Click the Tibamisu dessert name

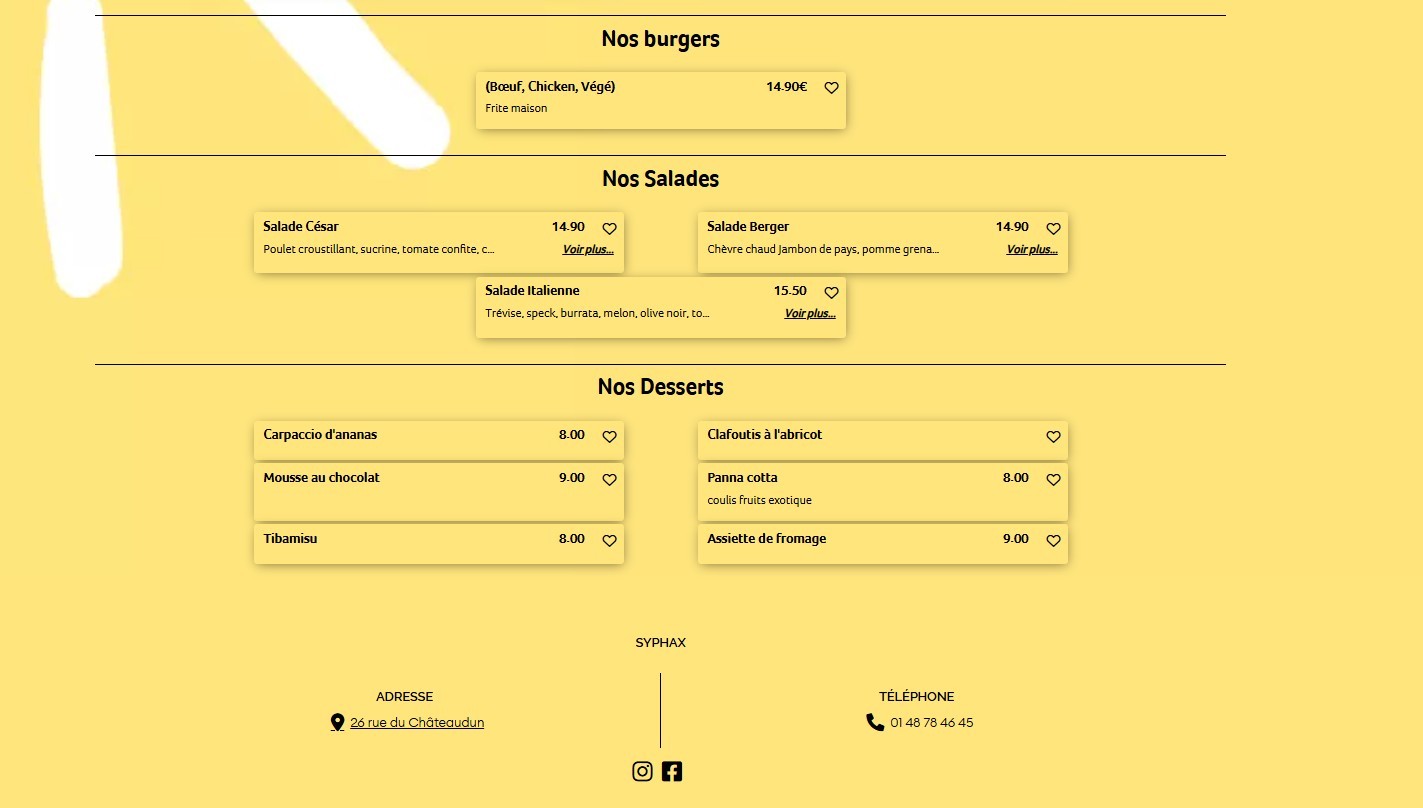[290, 539]
